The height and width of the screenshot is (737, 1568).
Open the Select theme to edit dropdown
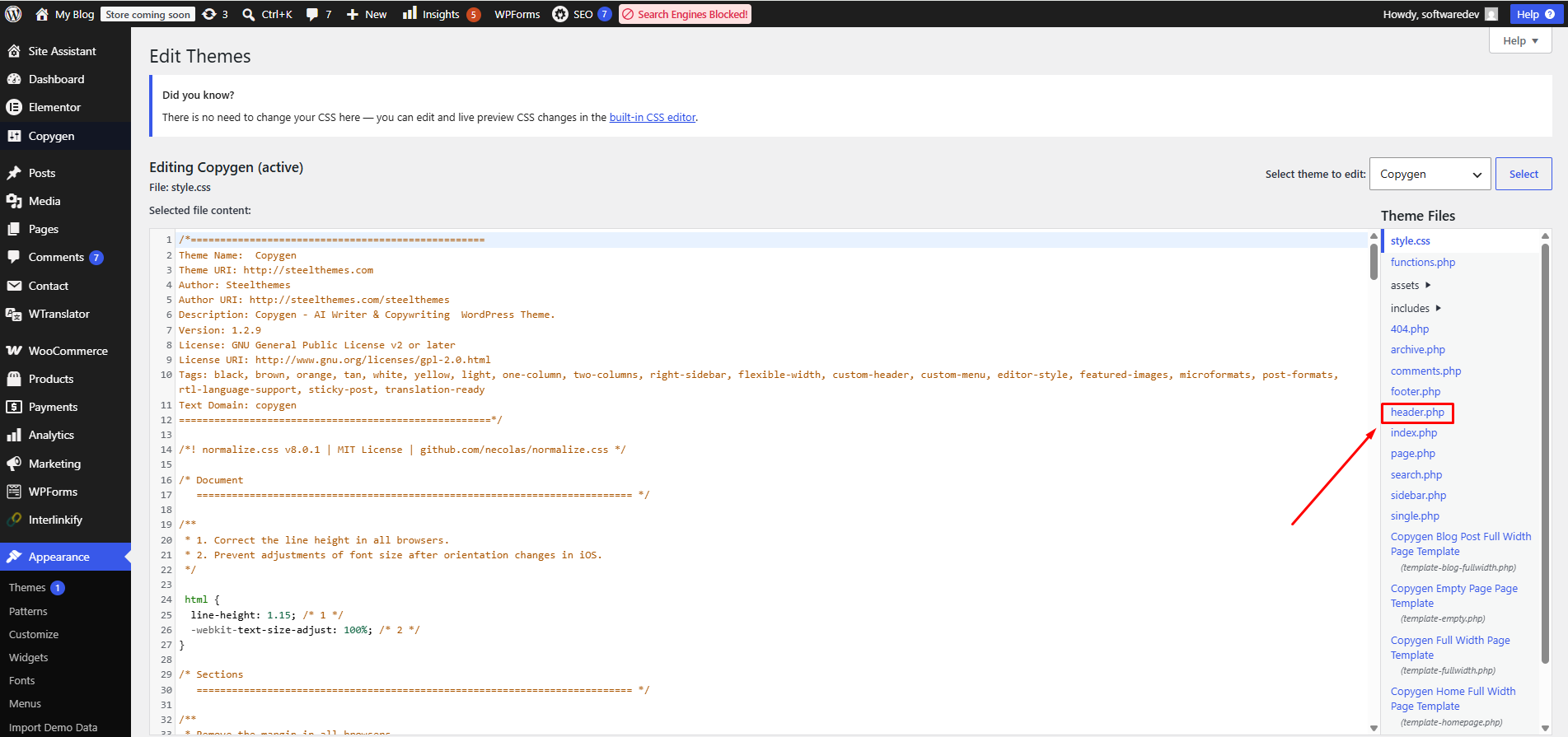click(1430, 174)
